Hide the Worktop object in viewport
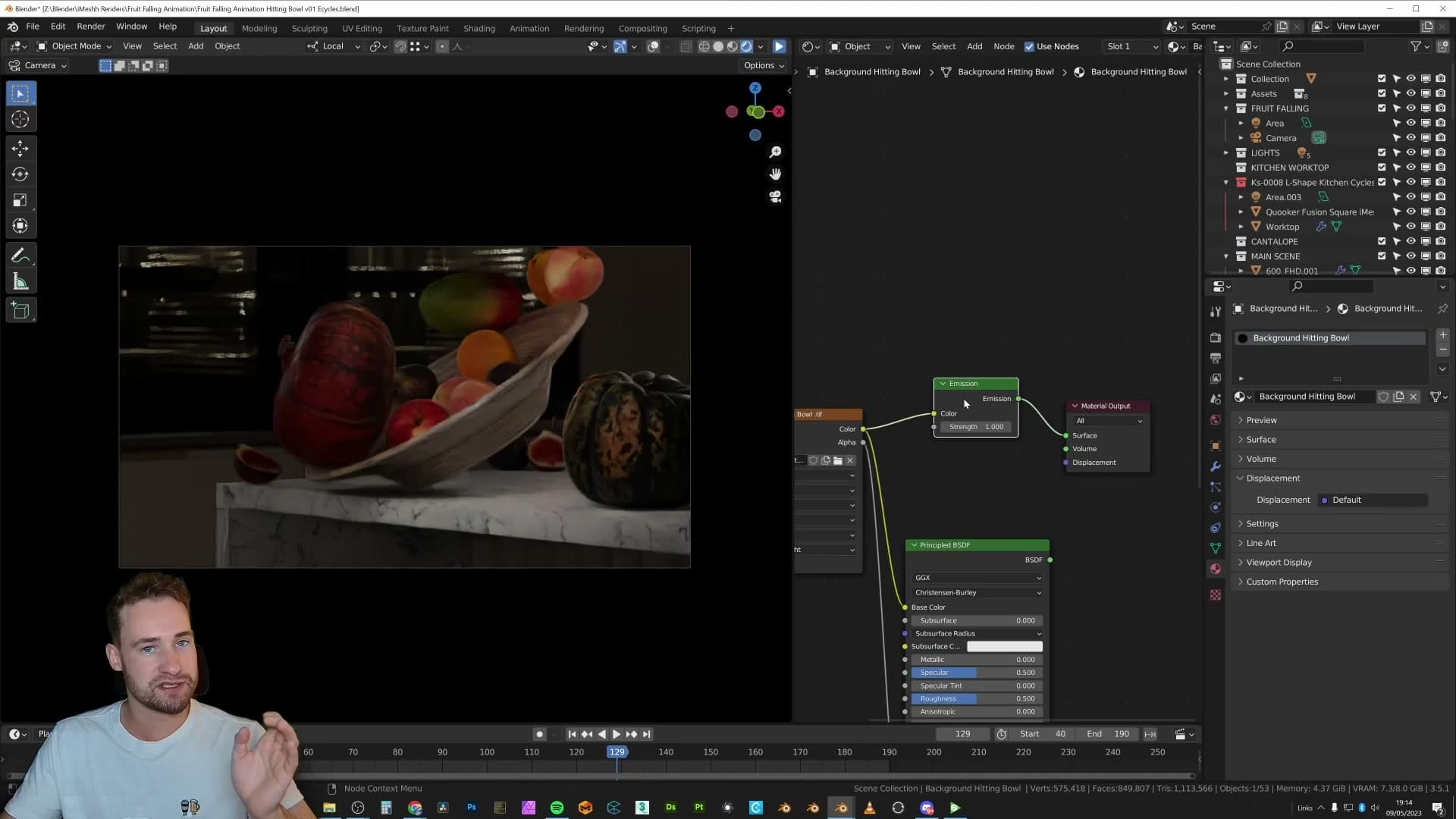This screenshot has height=819, width=1456. click(x=1411, y=227)
